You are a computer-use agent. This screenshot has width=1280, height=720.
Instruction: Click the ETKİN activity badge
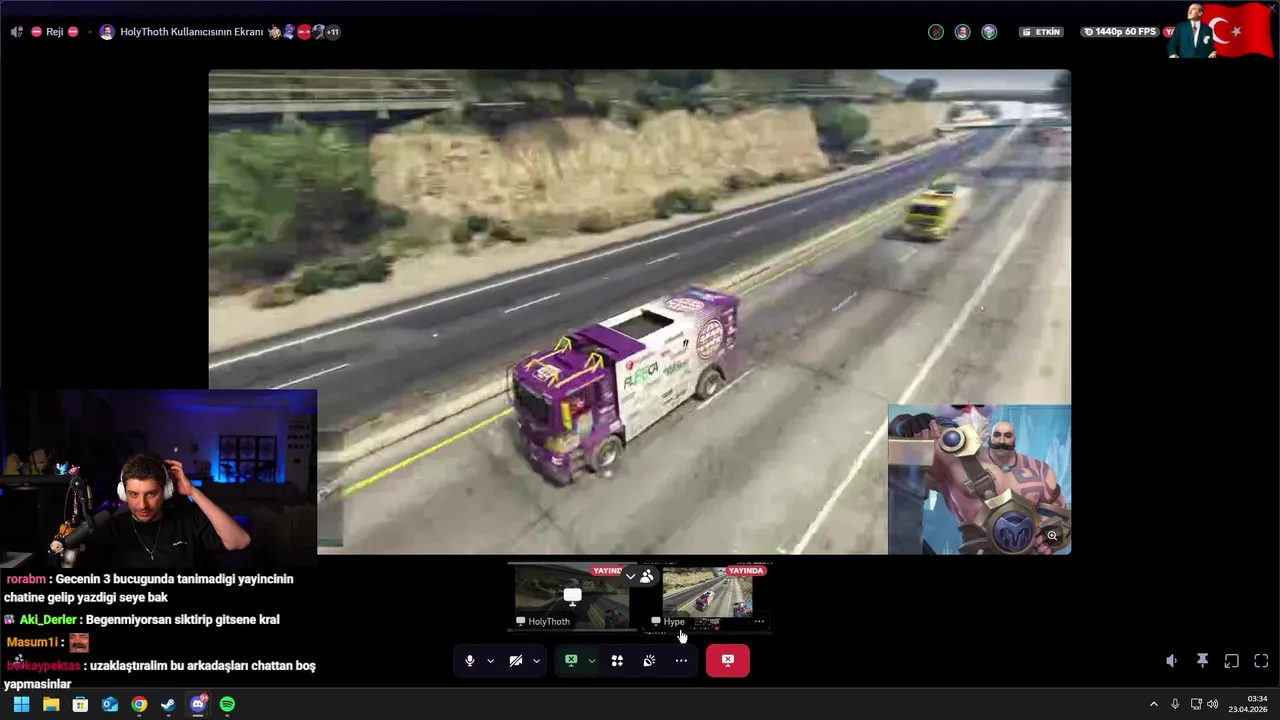coord(1041,32)
